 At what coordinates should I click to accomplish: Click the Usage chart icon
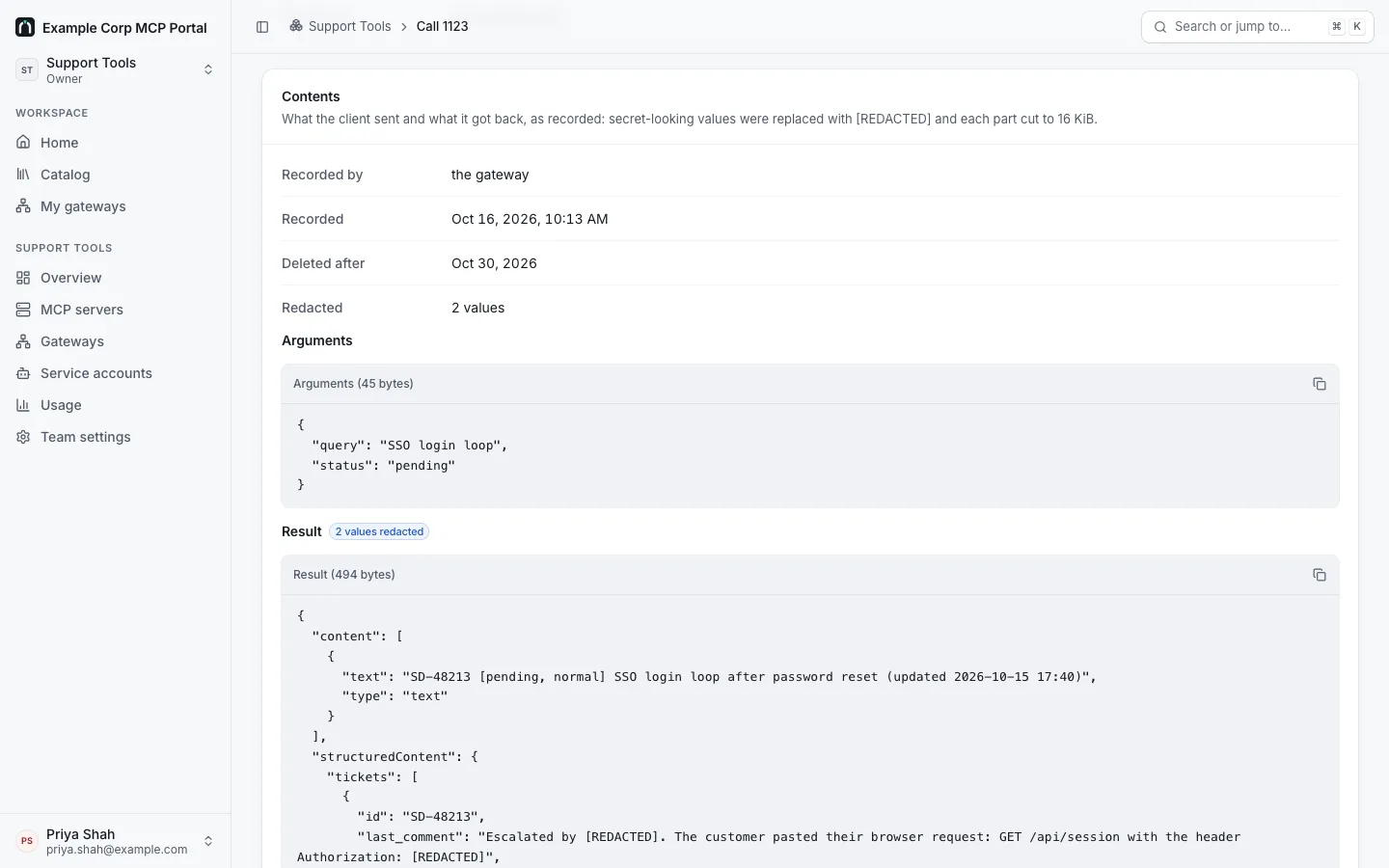pyautogui.click(x=23, y=405)
